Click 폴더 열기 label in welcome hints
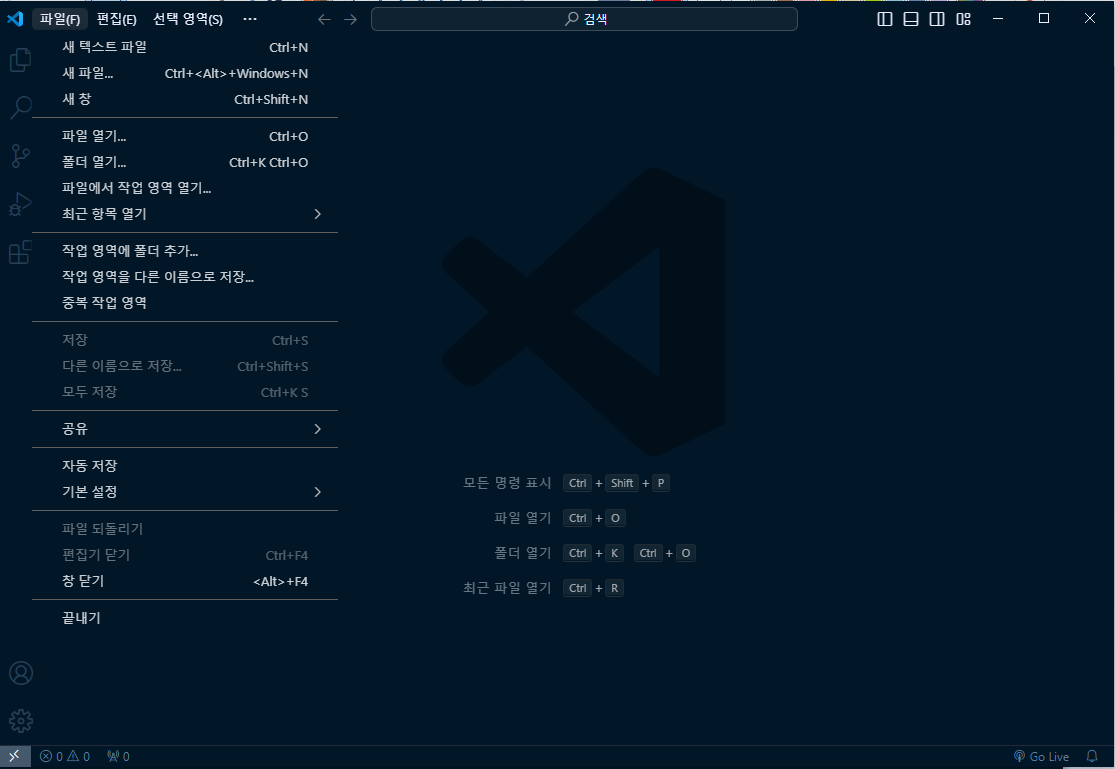This screenshot has height=769, width=1115. click(523, 553)
